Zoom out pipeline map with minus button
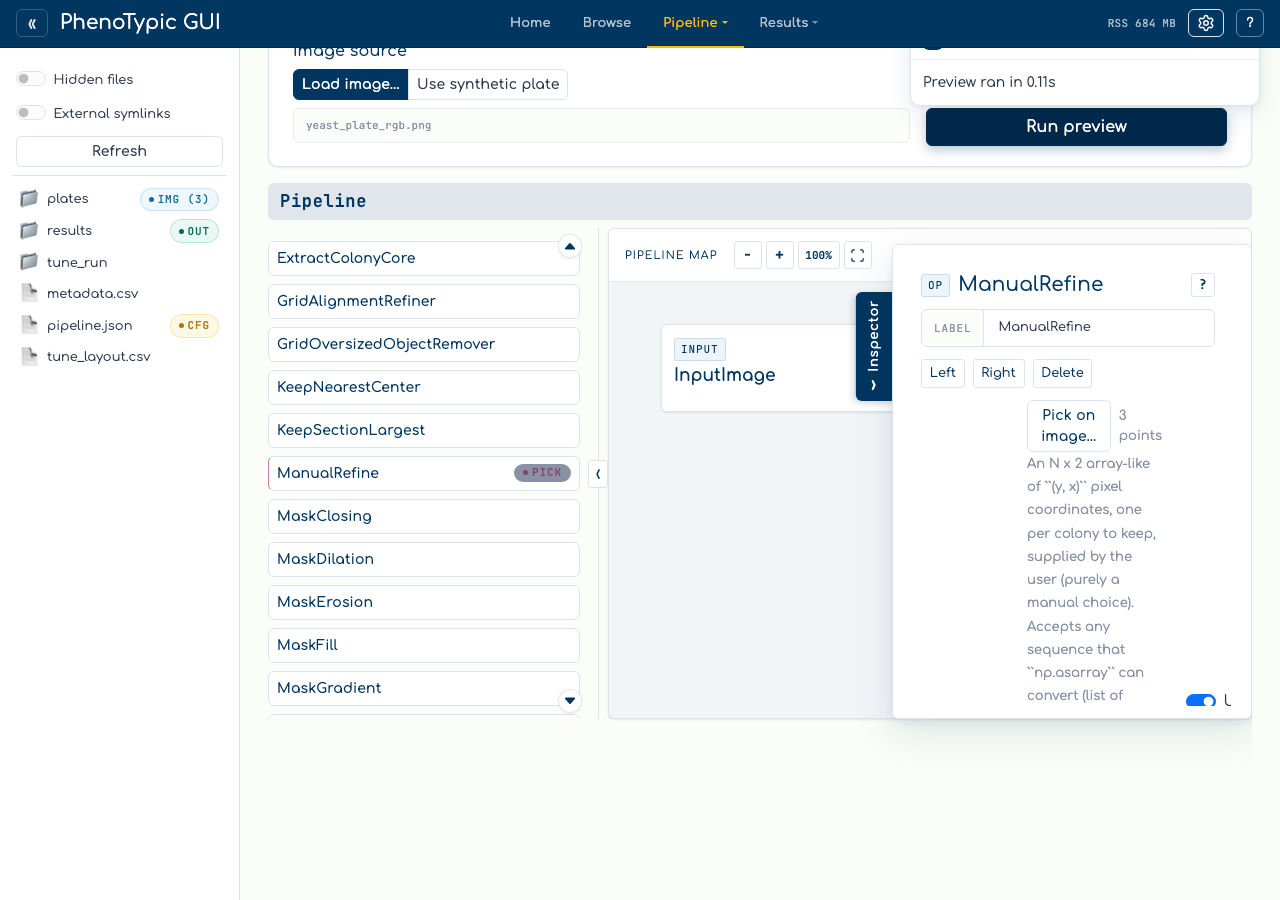 point(748,255)
